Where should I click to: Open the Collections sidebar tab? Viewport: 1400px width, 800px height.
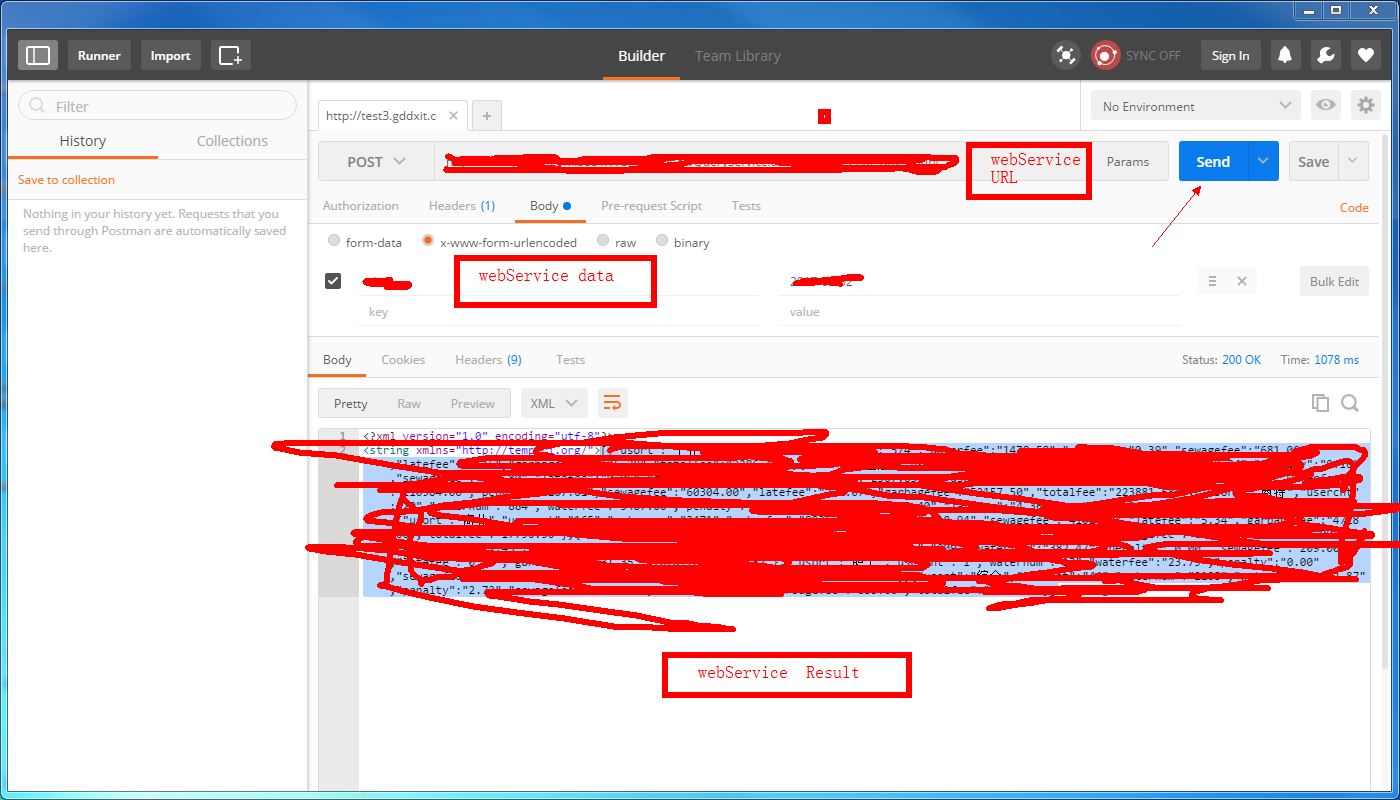[232, 141]
